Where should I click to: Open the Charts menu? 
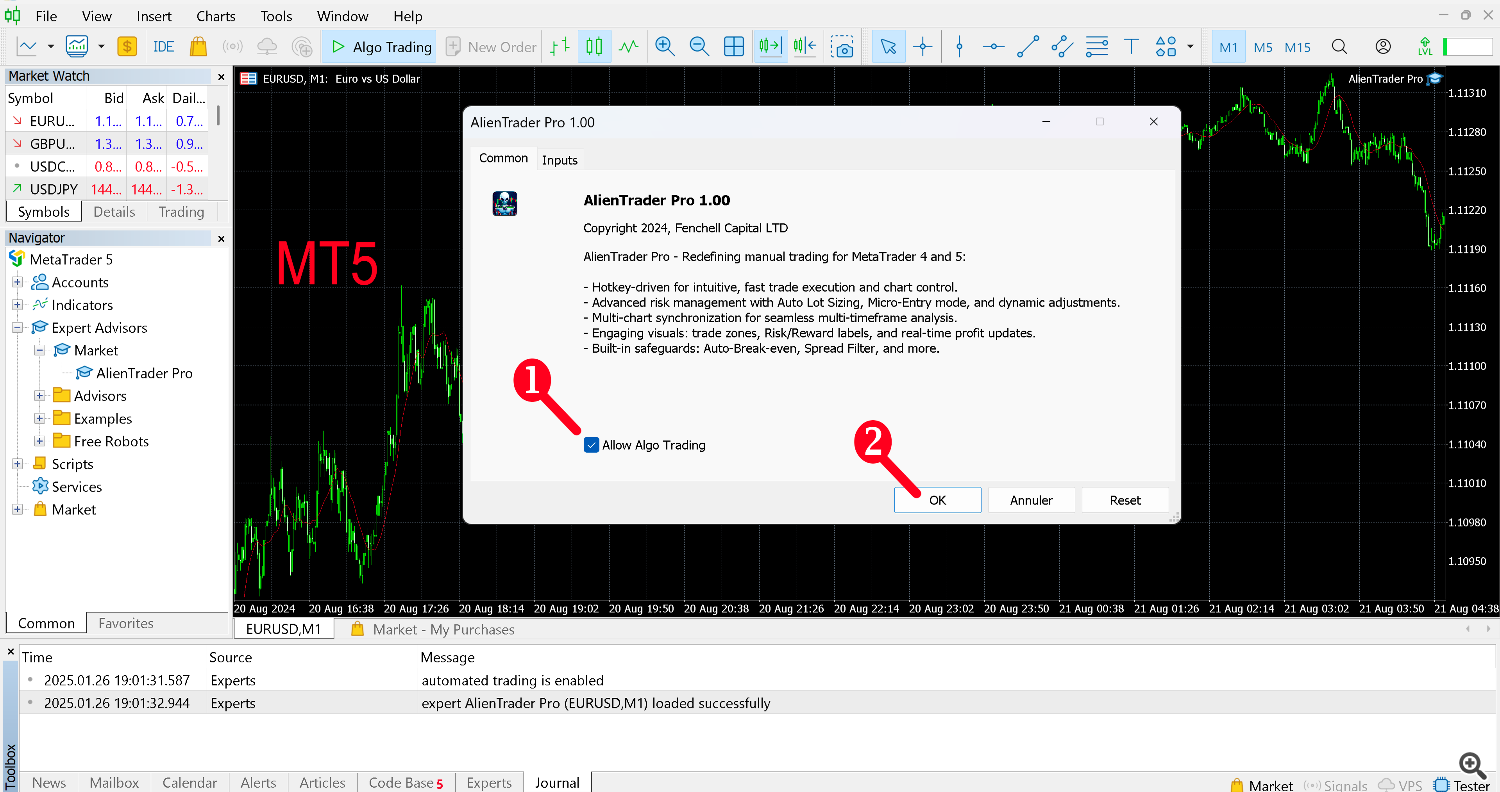click(216, 16)
